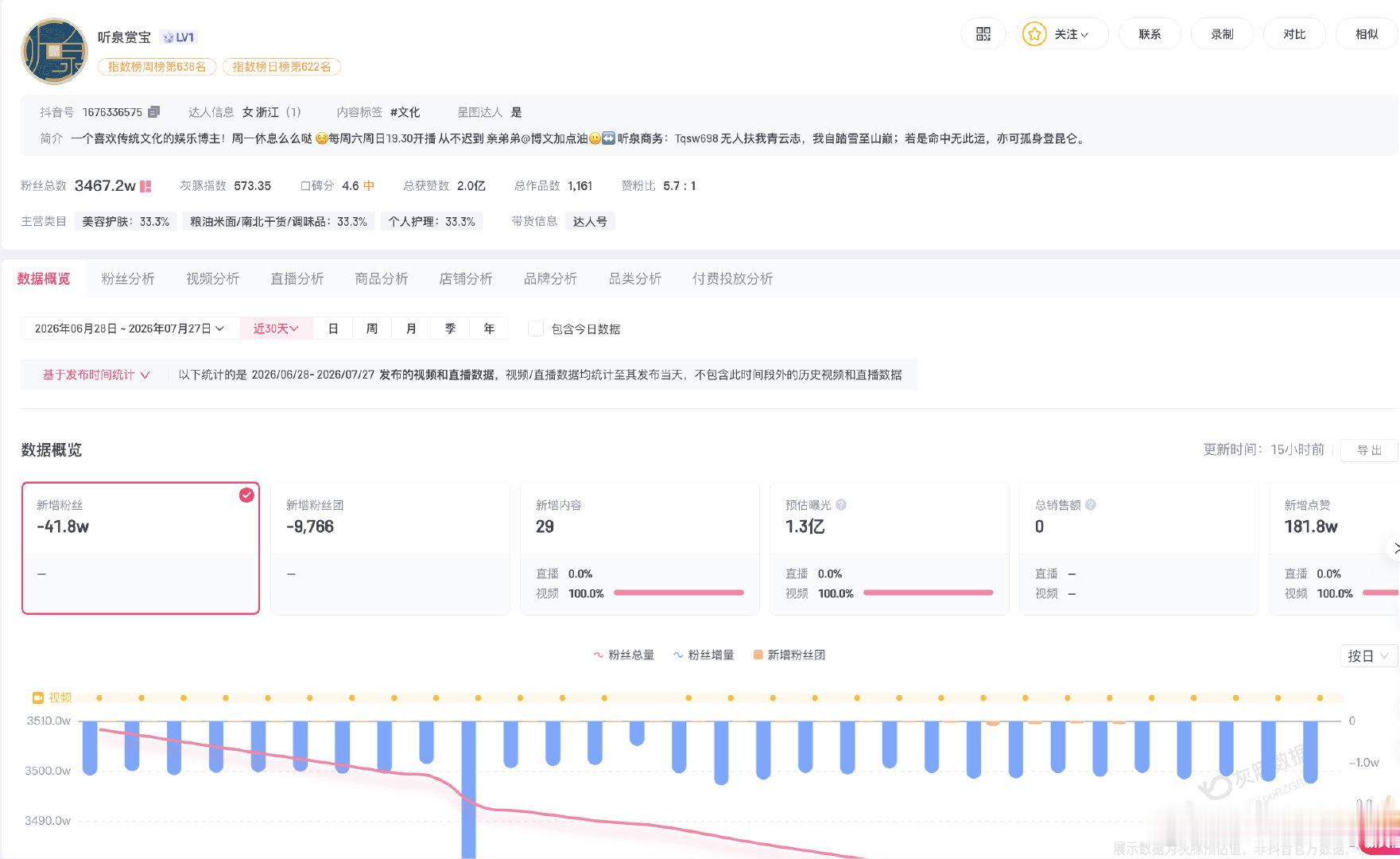Click the checkmark on 新增粉丝 card
Image resolution: width=1400 pixels, height=859 pixels.
tap(246, 495)
